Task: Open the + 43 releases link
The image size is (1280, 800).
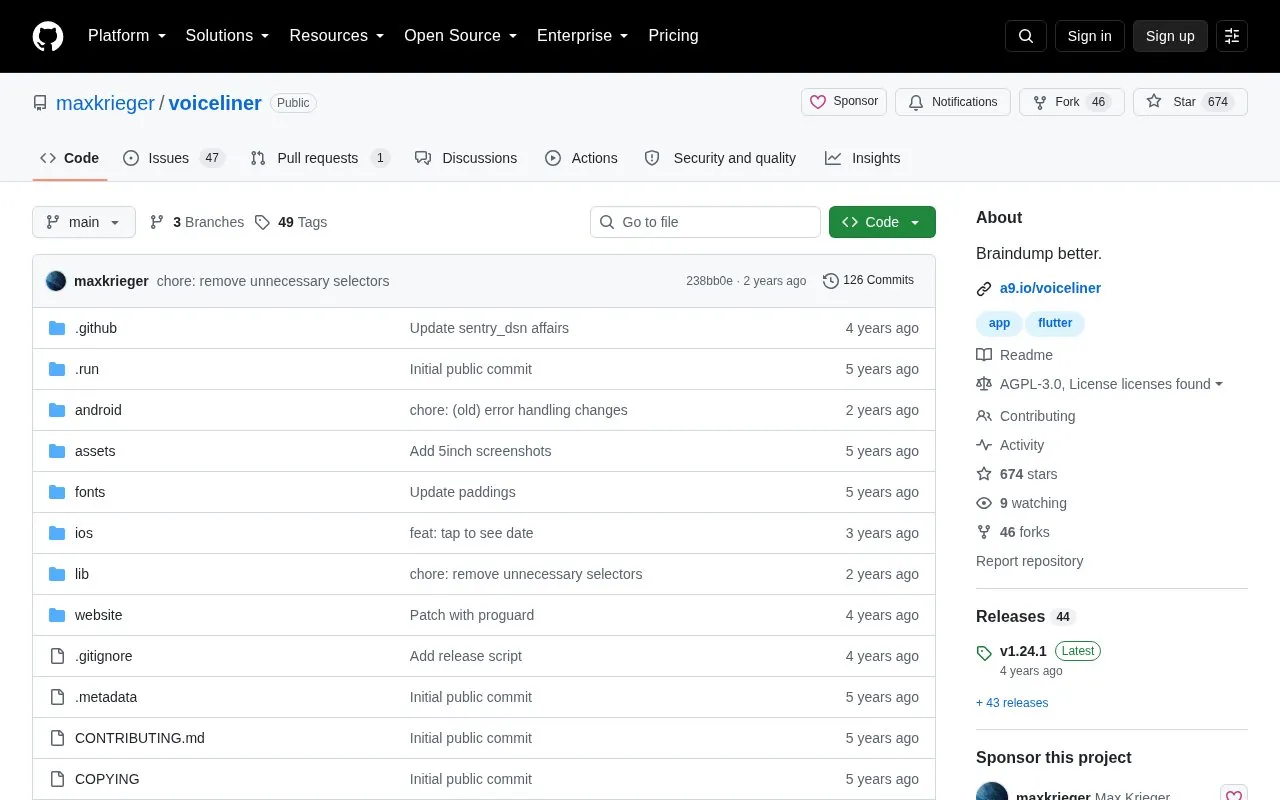Action: [1012, 703]
